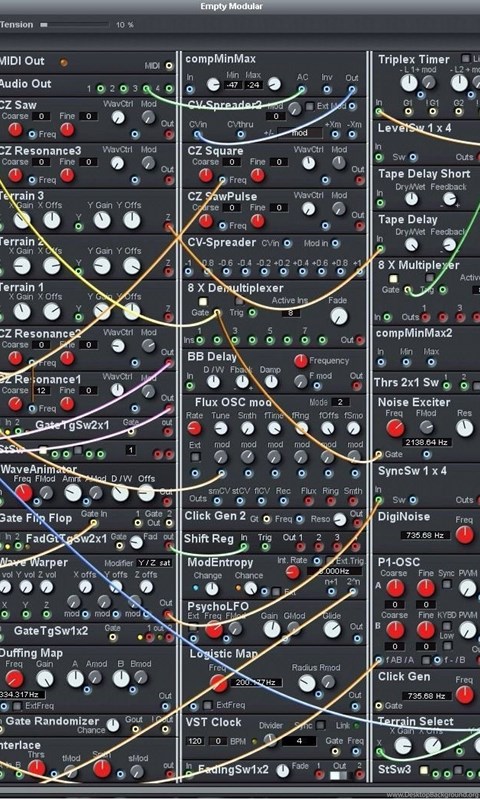Click the Gate Randomizer Gout jack
This screenshot has height=800, width=480.
click(134, 731)
